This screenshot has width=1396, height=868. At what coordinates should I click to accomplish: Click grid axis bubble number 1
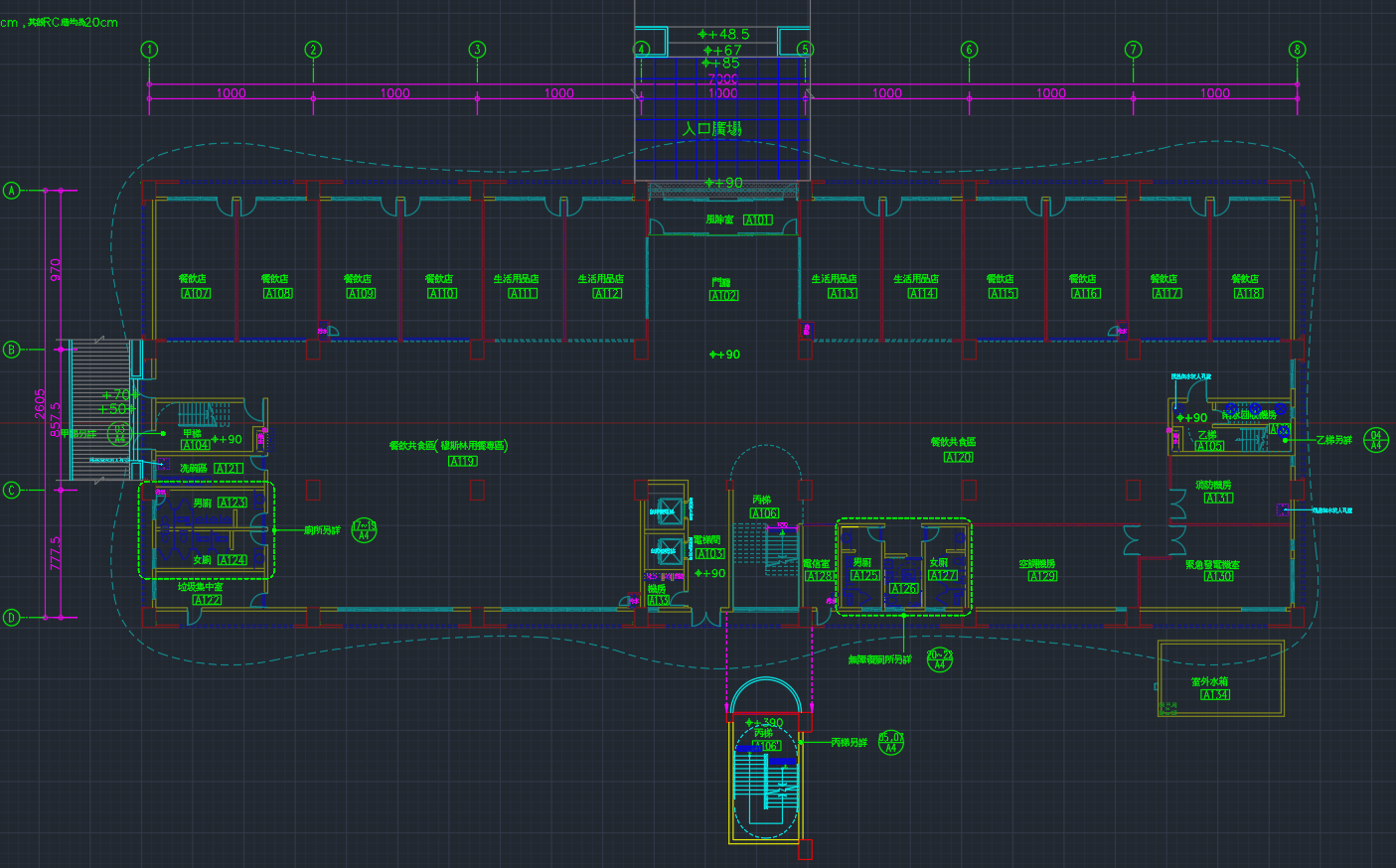pyautogui.click(x=149, y=50)
